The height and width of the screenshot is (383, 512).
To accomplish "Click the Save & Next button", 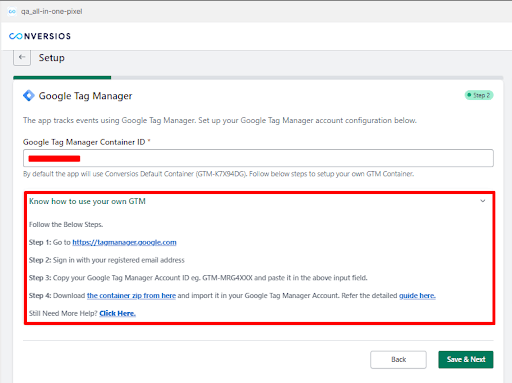I will click(466, 360).
